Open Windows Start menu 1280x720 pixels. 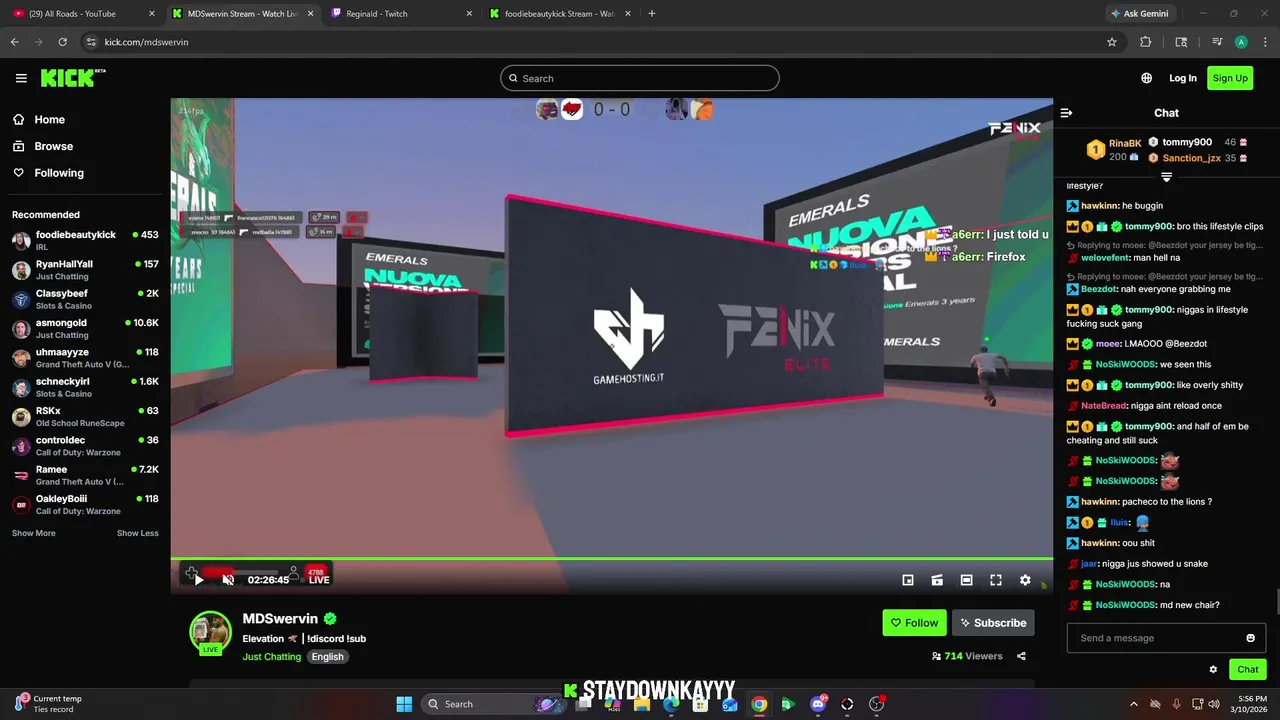tap(404, 704)
